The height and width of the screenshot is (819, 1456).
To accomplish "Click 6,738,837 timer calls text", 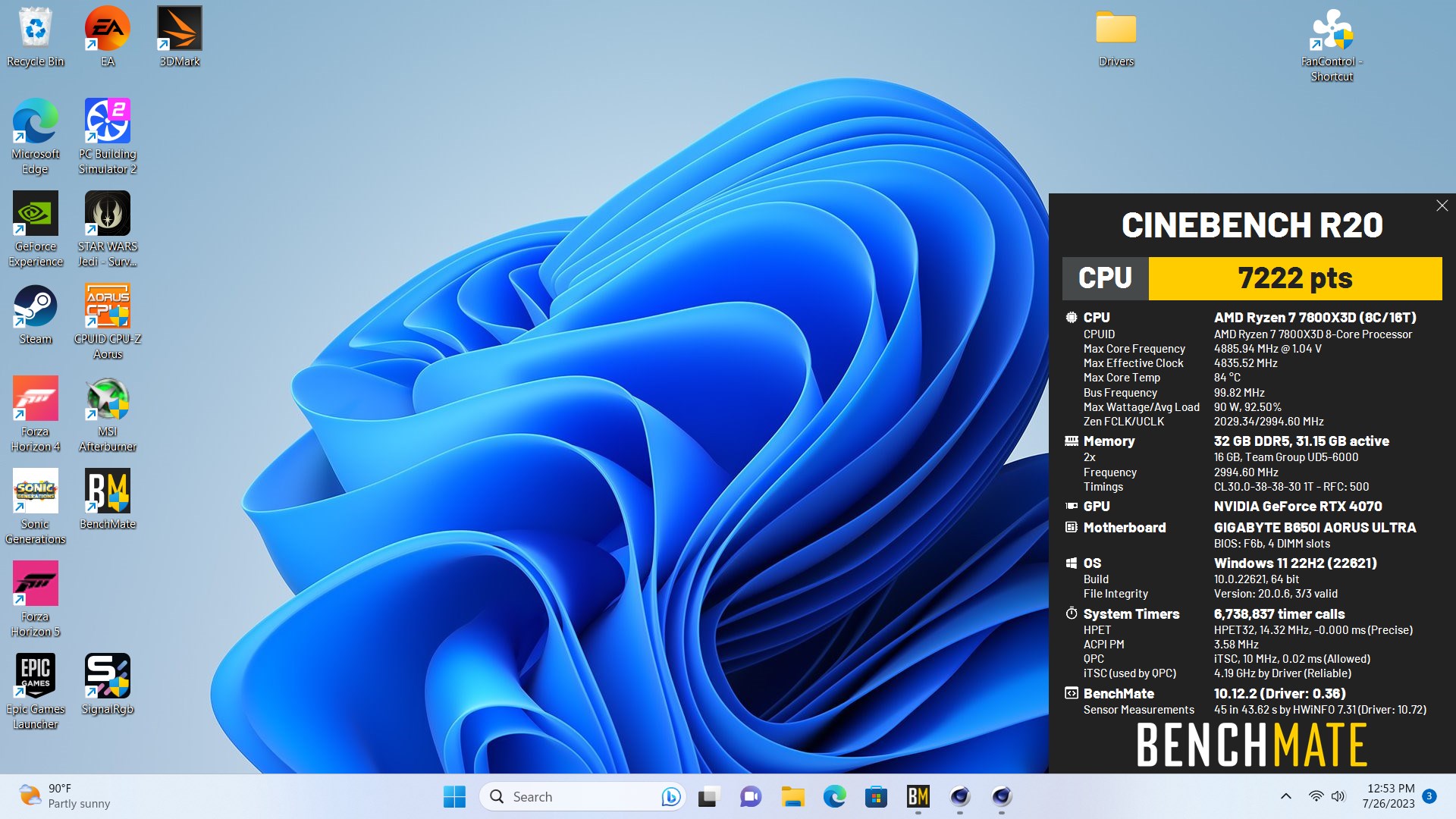I will [x=1279, y=613].
